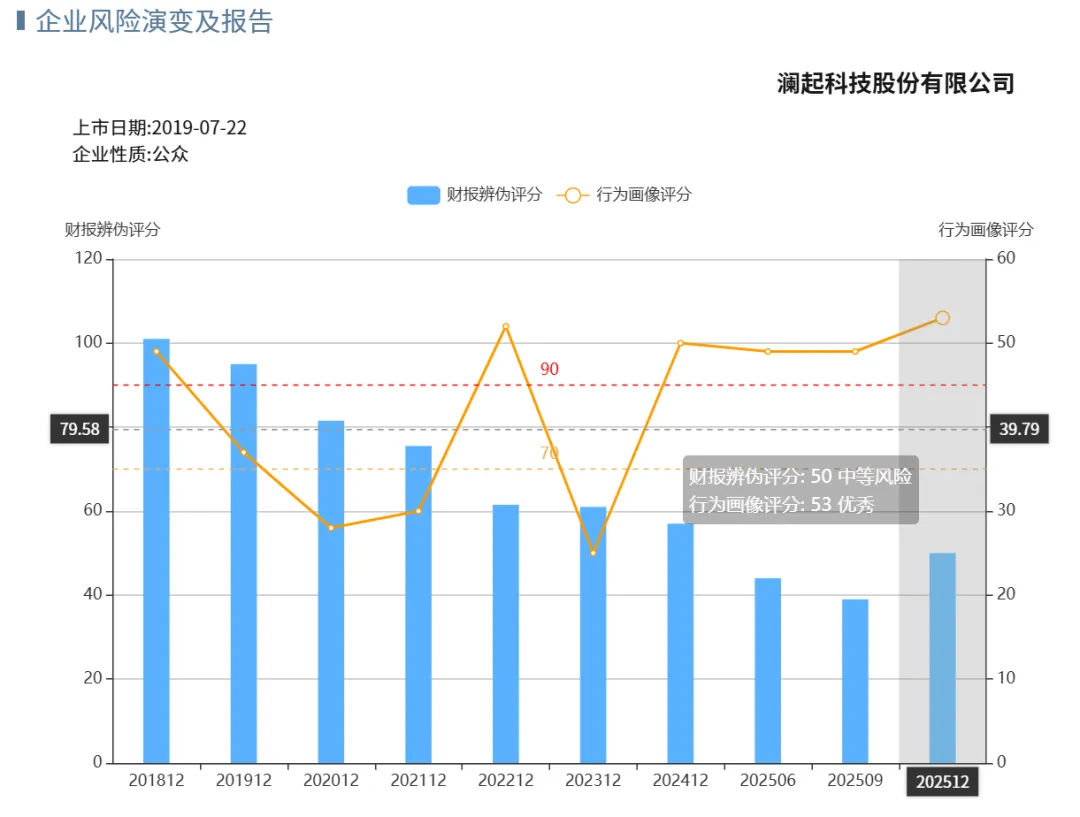This screenshot has width=1080, height=817.
Task: Click the left axis title 财报辨伪评分
Action: coord(112,229)
